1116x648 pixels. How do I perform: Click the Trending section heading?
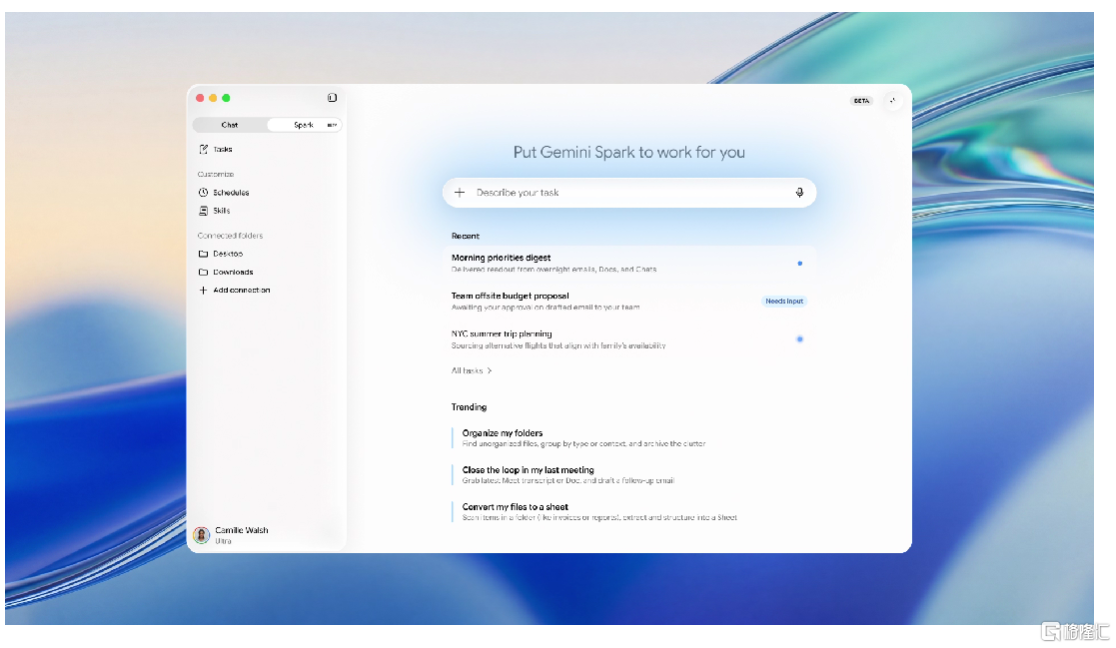469,407
